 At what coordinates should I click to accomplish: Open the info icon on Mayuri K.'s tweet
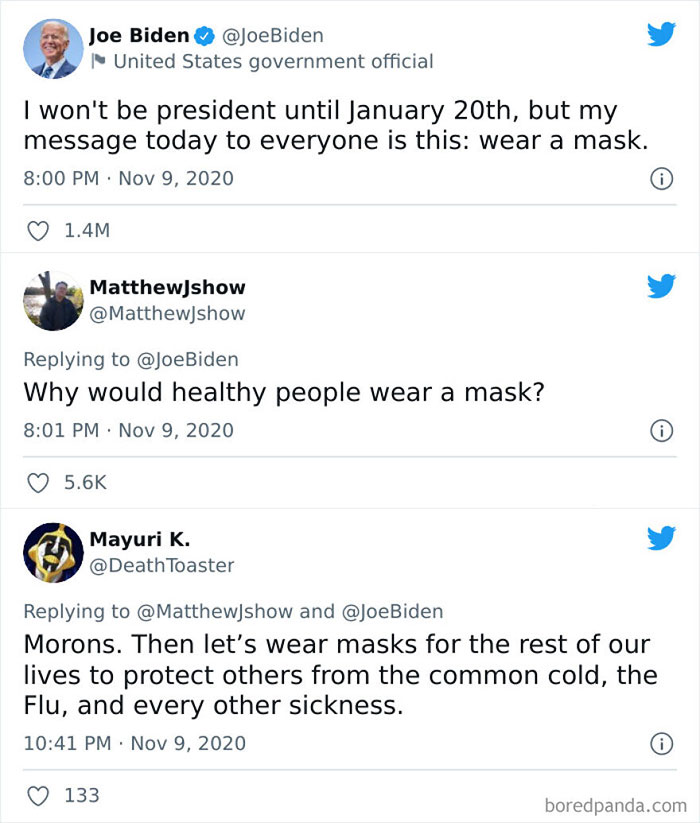661,743
